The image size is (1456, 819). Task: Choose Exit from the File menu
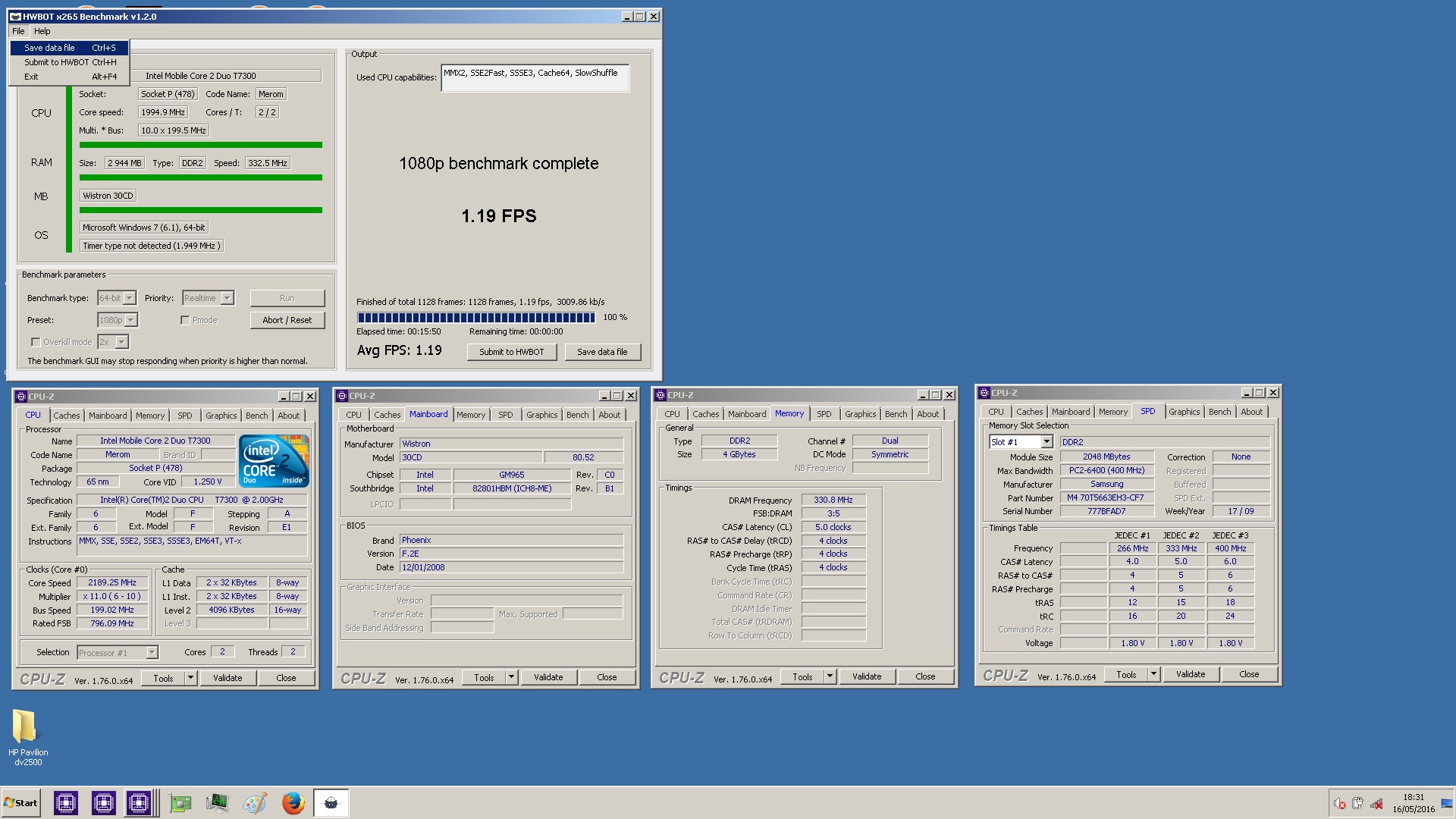pos(69,77)
